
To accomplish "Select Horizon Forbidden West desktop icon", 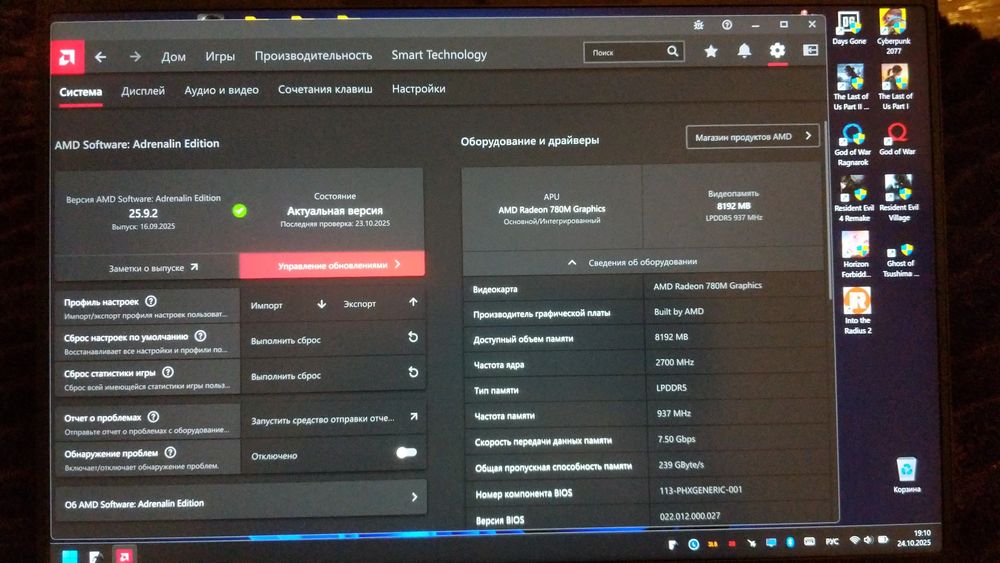I will pos(856,255).
